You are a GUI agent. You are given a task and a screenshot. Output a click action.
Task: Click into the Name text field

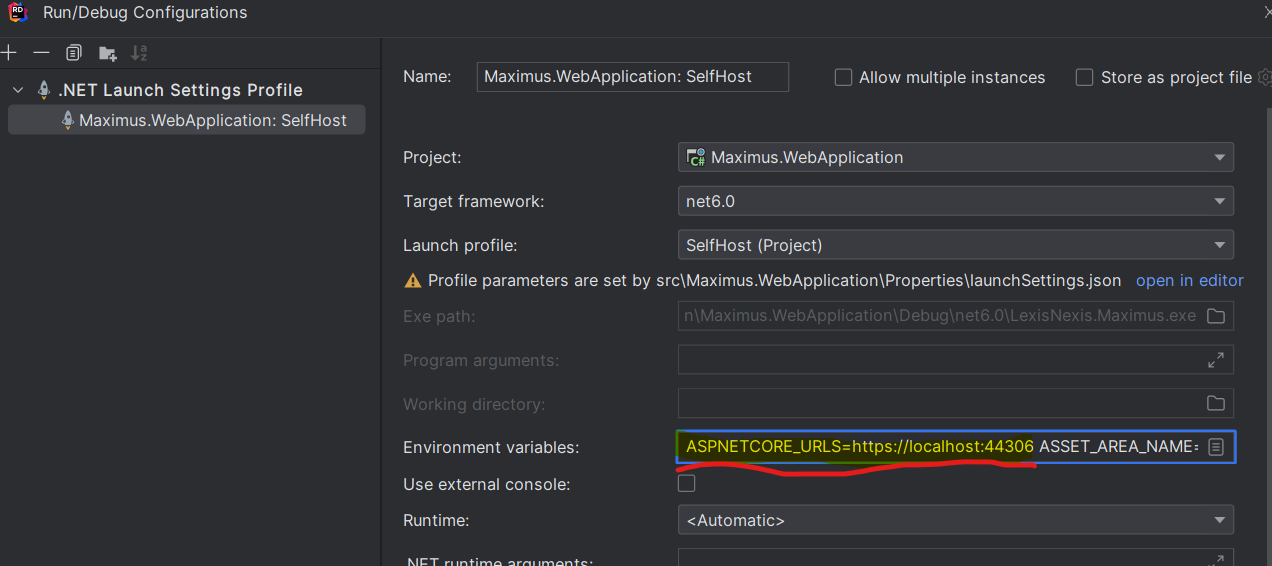point(633,77)
